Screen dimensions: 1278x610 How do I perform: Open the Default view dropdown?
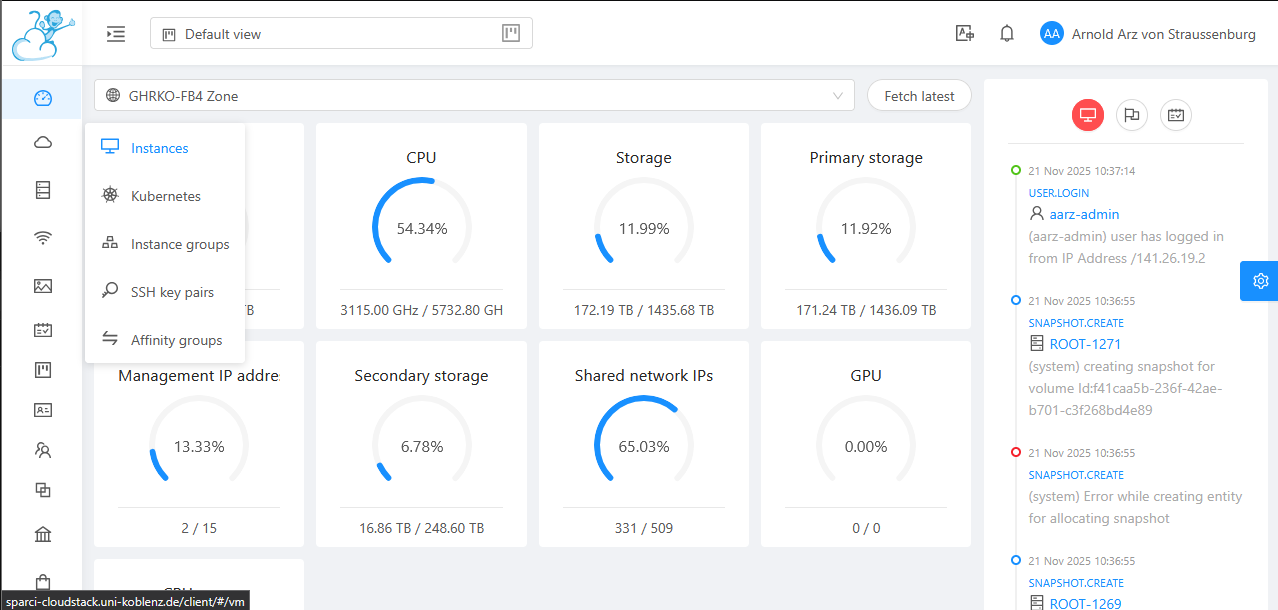pos(340,32)
